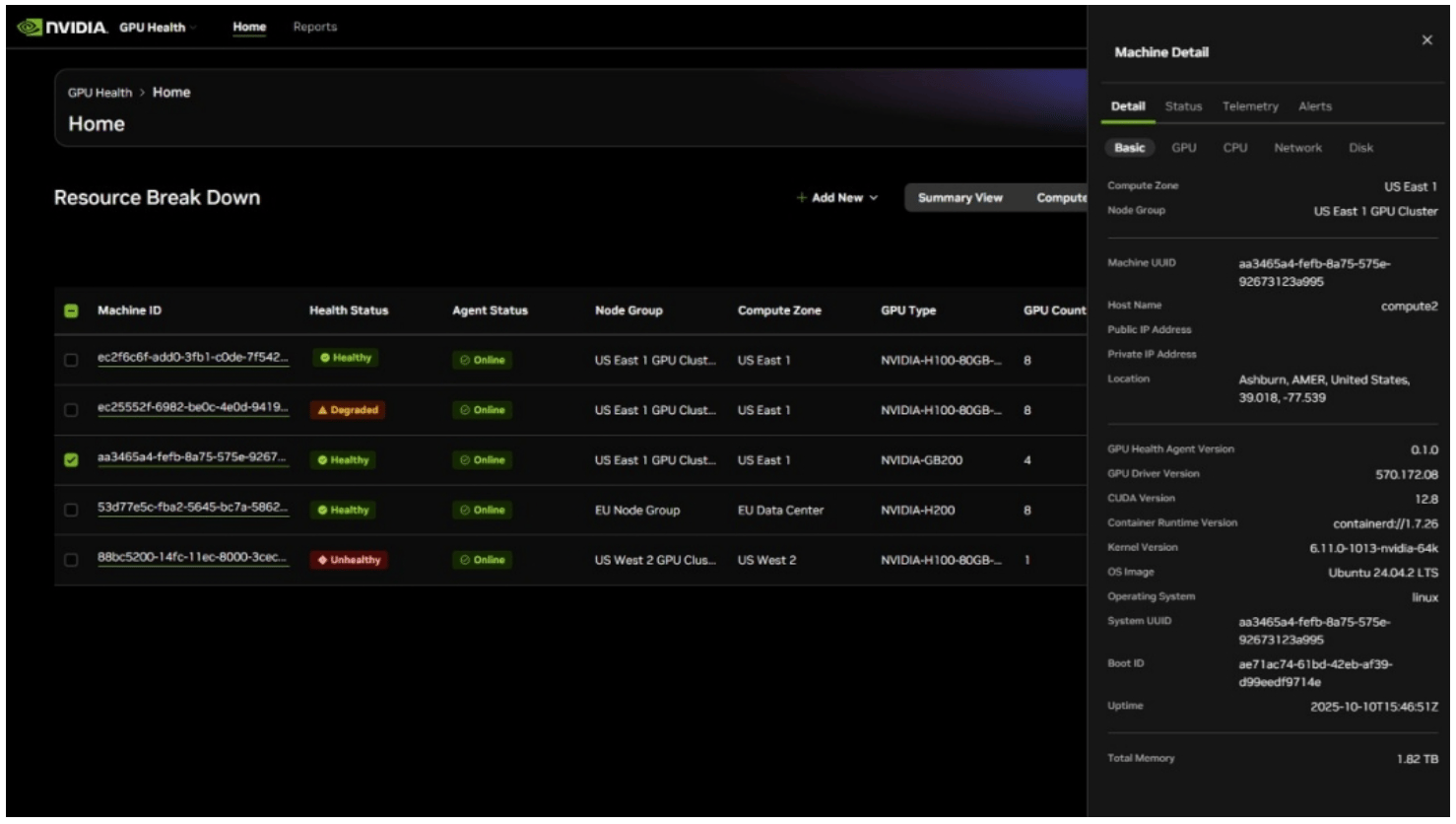Click OS image value Ubuntu 24.04.2 LTS
Screen dimensions: 1456x824
1383,573
